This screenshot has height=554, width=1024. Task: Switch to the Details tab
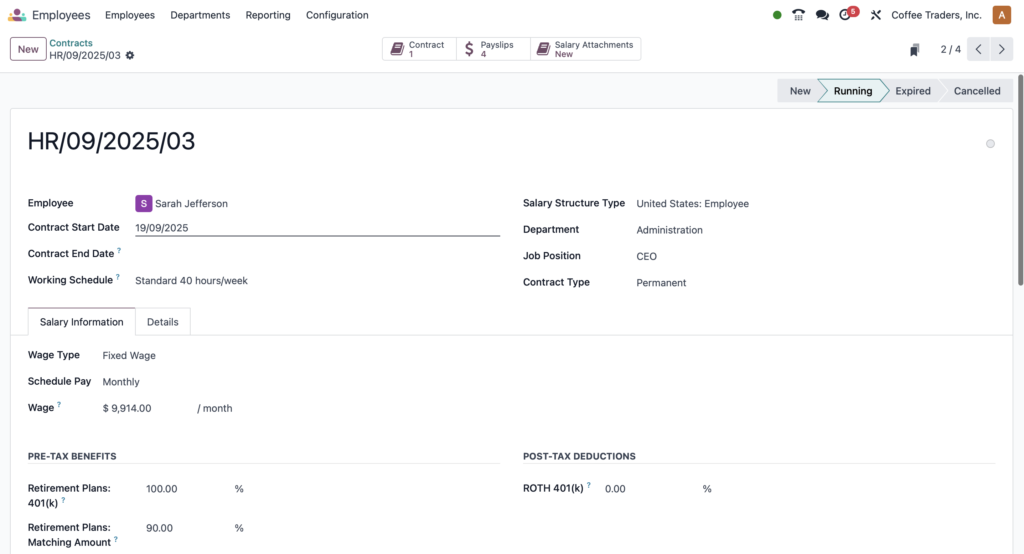163,322
